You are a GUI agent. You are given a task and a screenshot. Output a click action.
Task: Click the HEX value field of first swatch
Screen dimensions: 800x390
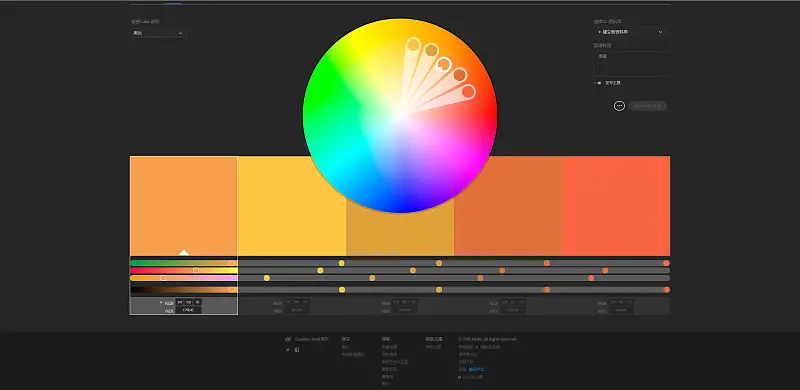188,310
